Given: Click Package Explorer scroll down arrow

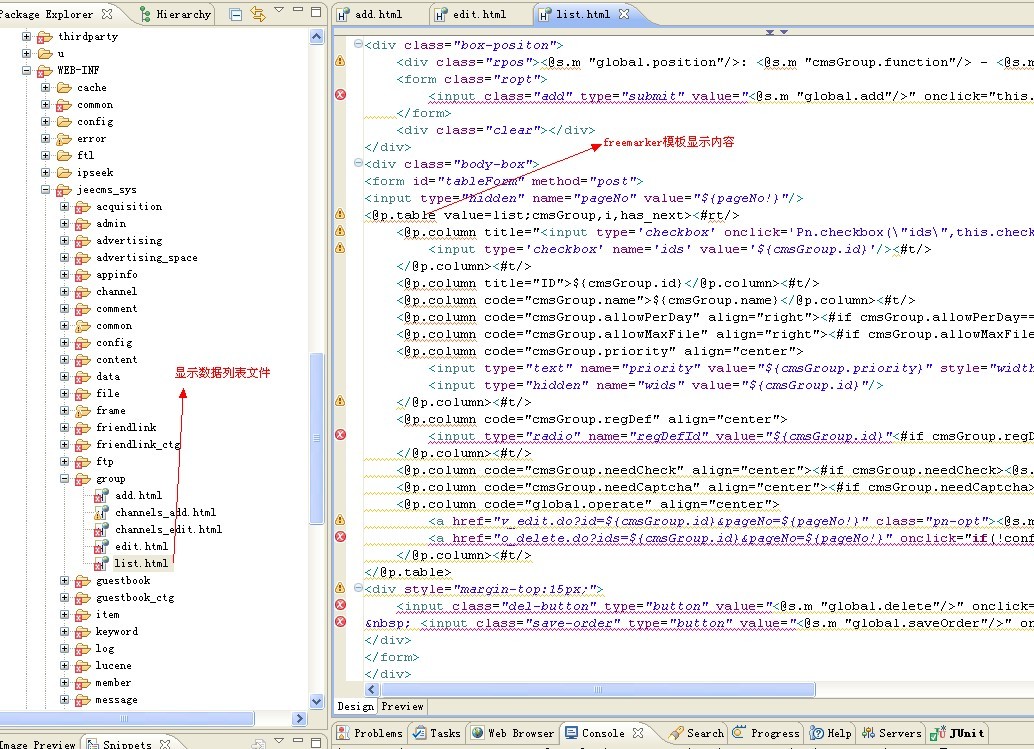Looking at the screenshot, I should pyautogui.click(x=317, y=702).
